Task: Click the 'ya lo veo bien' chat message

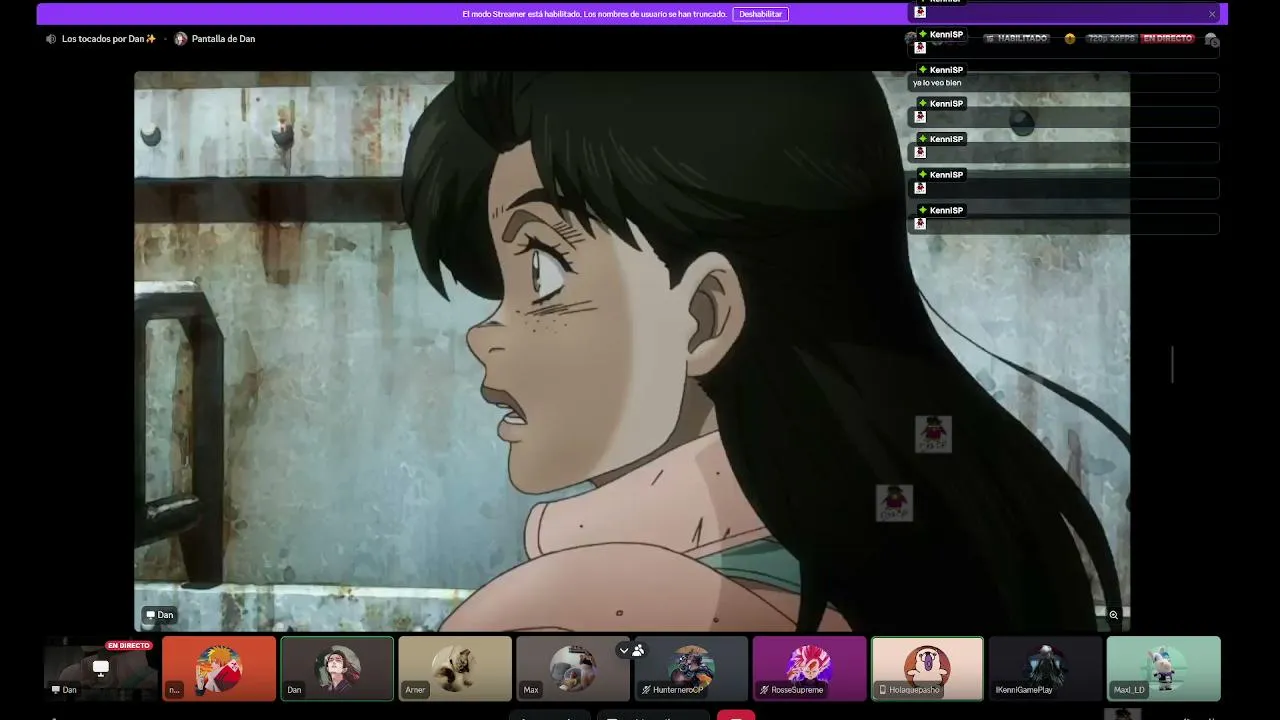Action: pyautogui.click(x=937, y=83)
